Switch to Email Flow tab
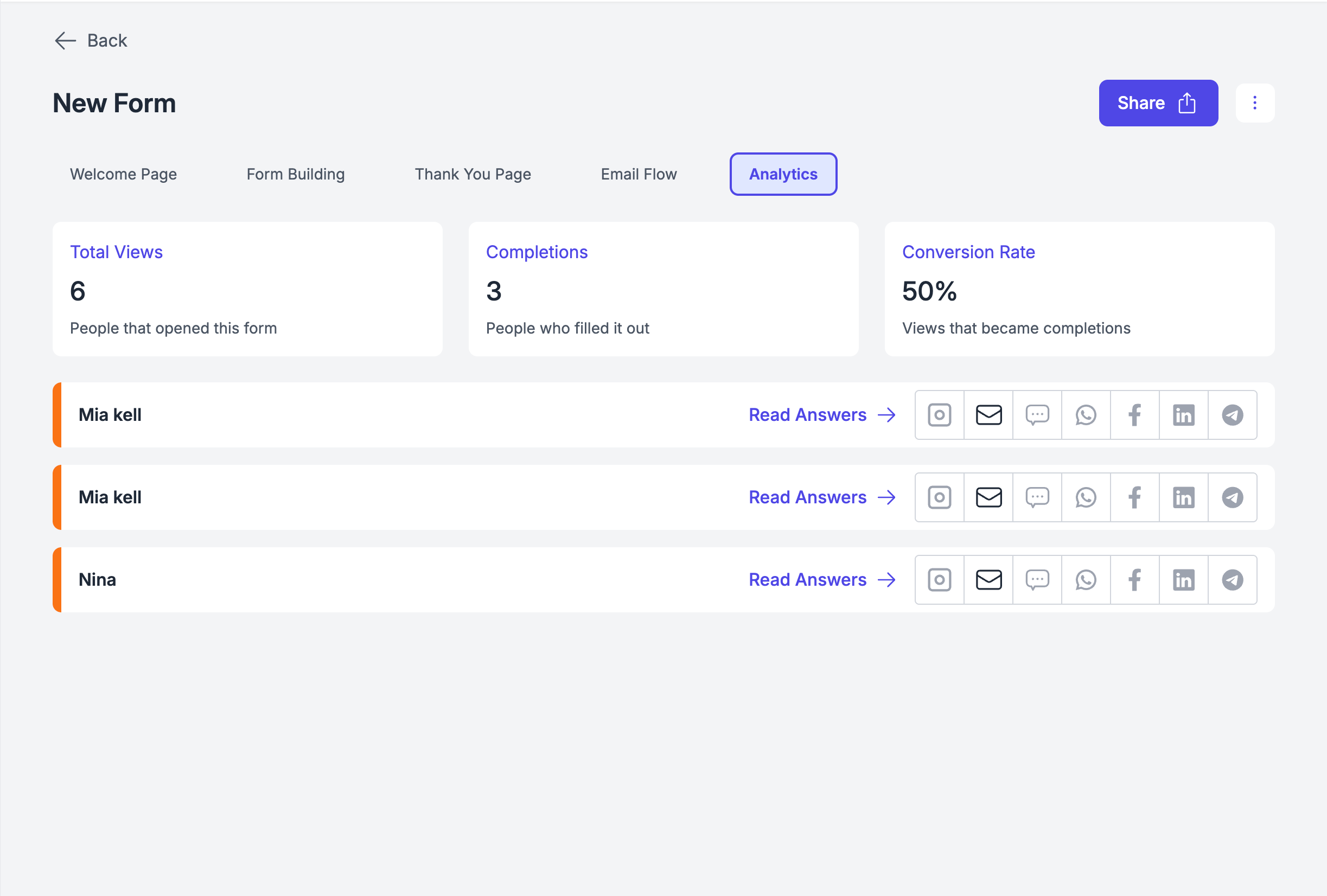The image size is (1327, 896). [x=639, y=174]
